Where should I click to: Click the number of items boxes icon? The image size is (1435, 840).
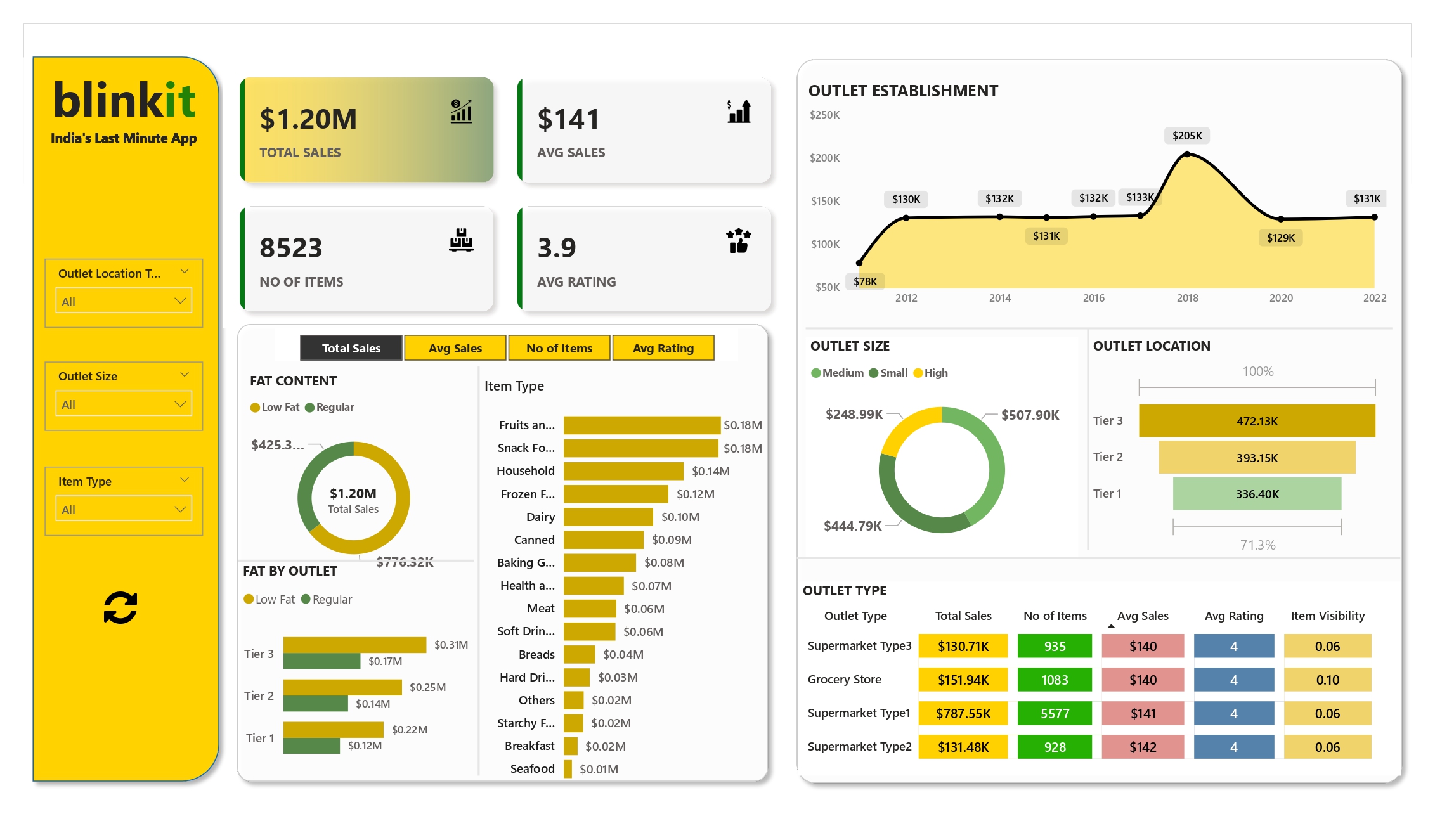click(461, 240)
